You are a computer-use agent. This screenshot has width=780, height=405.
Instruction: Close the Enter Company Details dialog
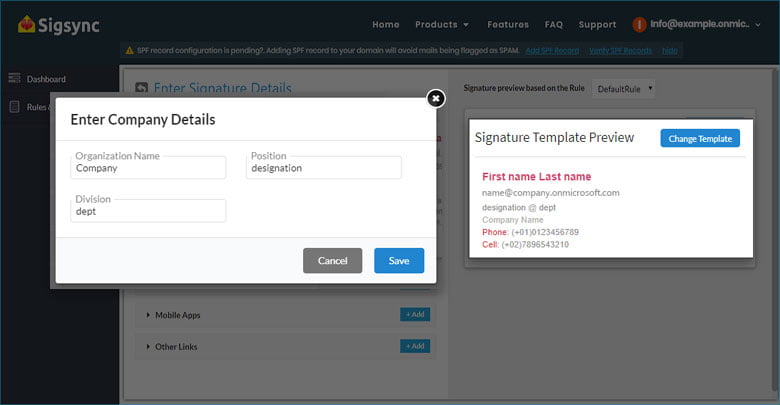click(435, 98)
